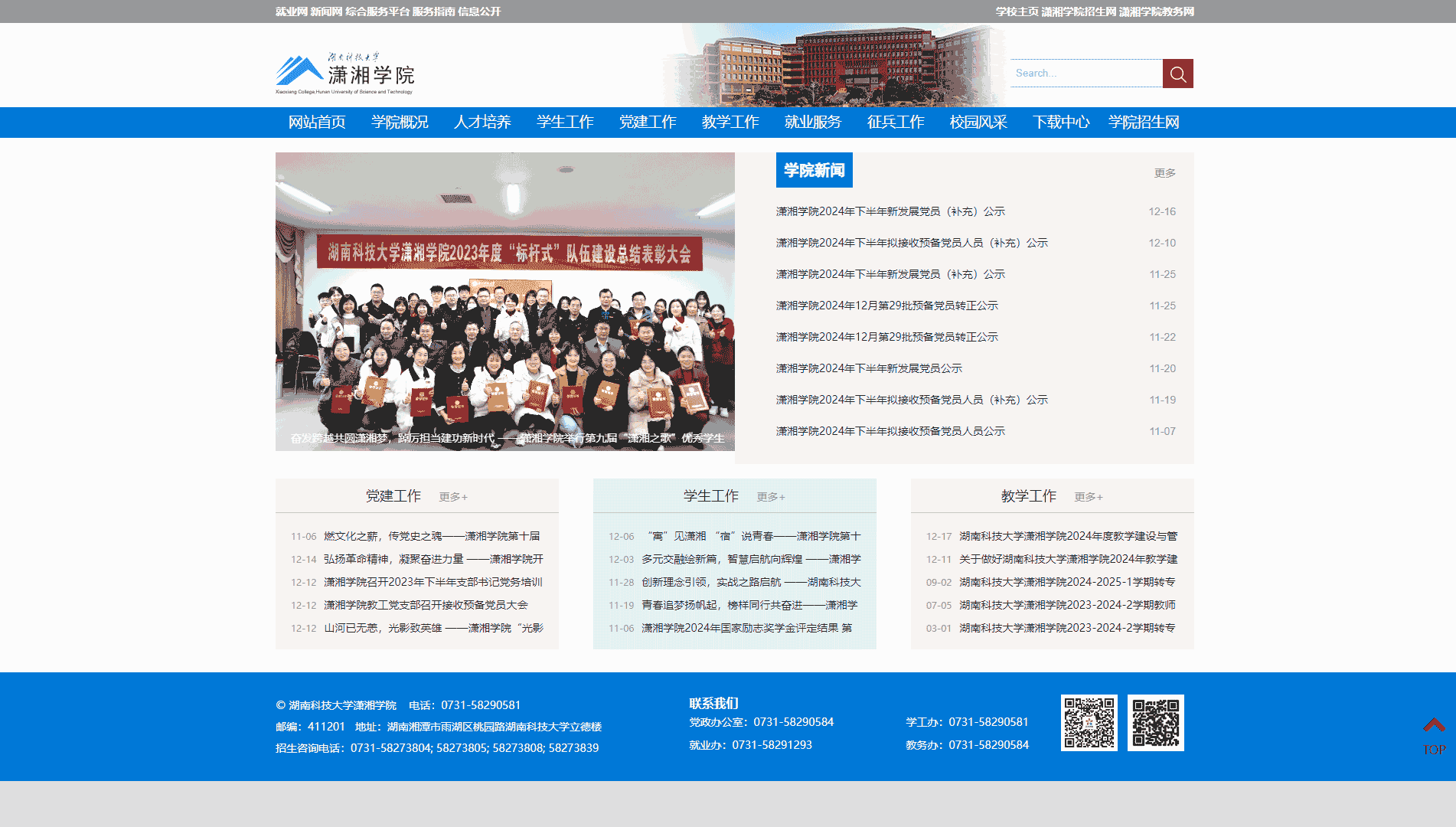Image resolution: width=1456 pixels, height=827 pixels.
Task: Go to 就业服务 in the navigation bar
Action: pos(813,123)
